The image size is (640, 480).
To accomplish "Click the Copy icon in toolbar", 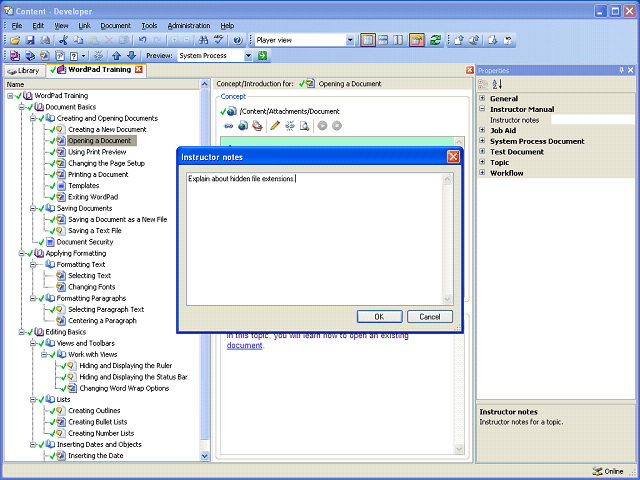I will pyautogui.click(x=78, y=40).
